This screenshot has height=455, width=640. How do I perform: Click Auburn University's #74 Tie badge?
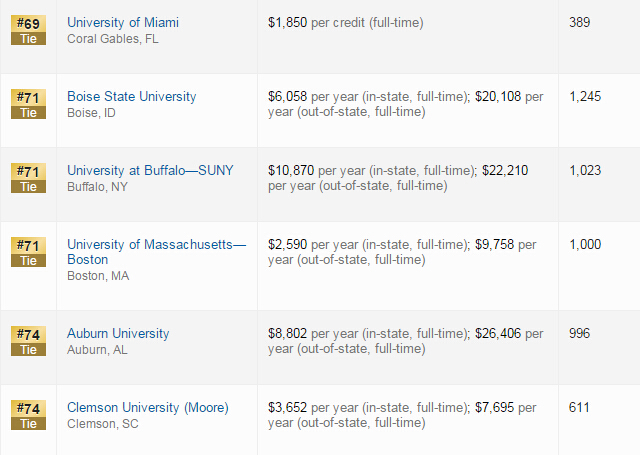pyautogui.click(x=29, y=341)
